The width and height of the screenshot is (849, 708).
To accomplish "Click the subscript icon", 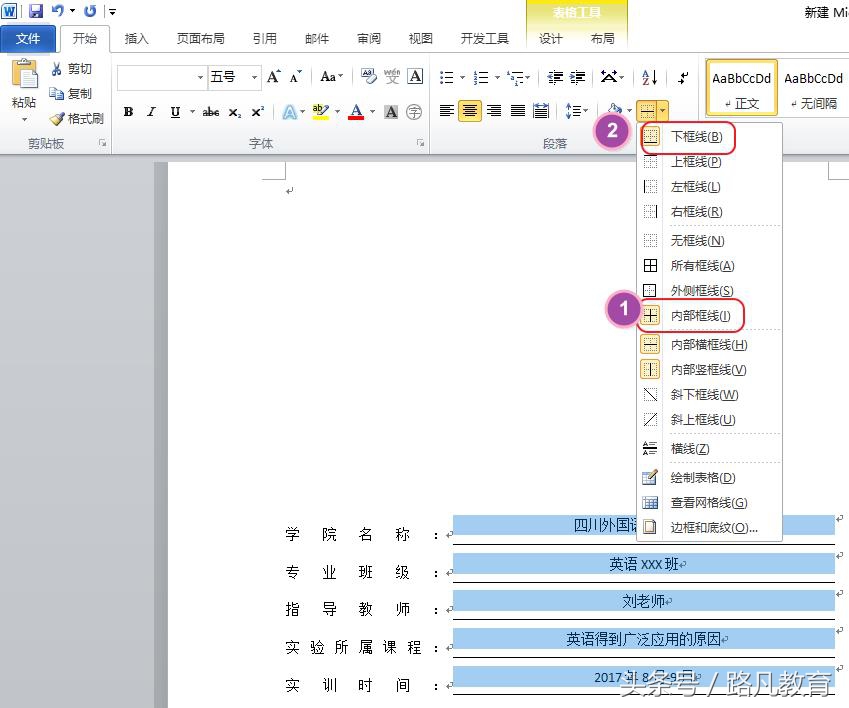I will (233, 112).
